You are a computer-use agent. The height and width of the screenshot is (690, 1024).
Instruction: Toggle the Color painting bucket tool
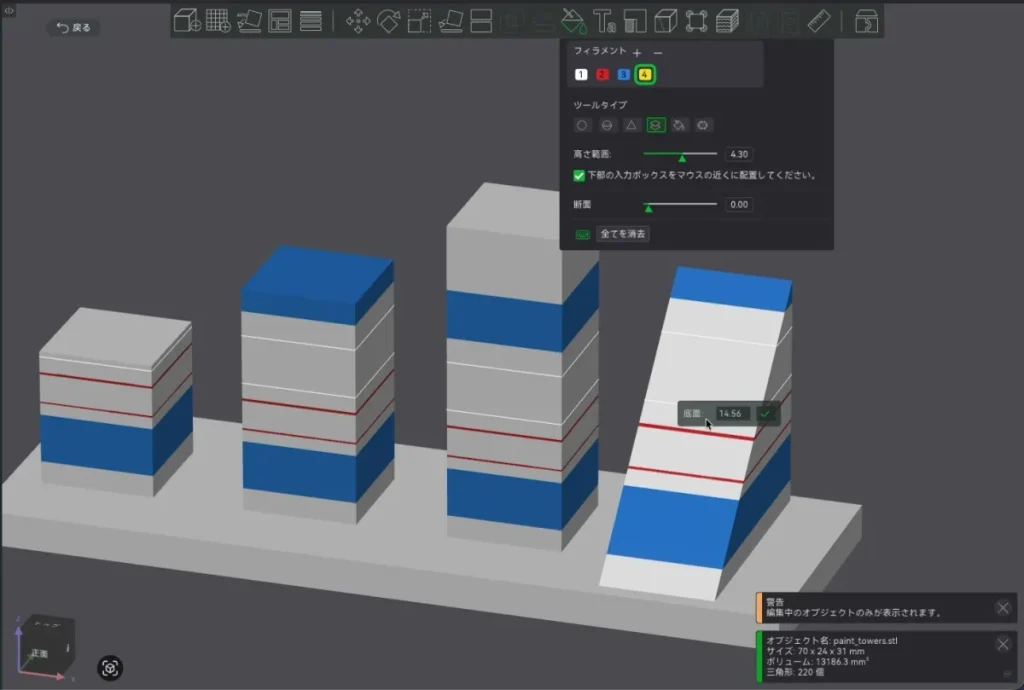tap(573, 21)
